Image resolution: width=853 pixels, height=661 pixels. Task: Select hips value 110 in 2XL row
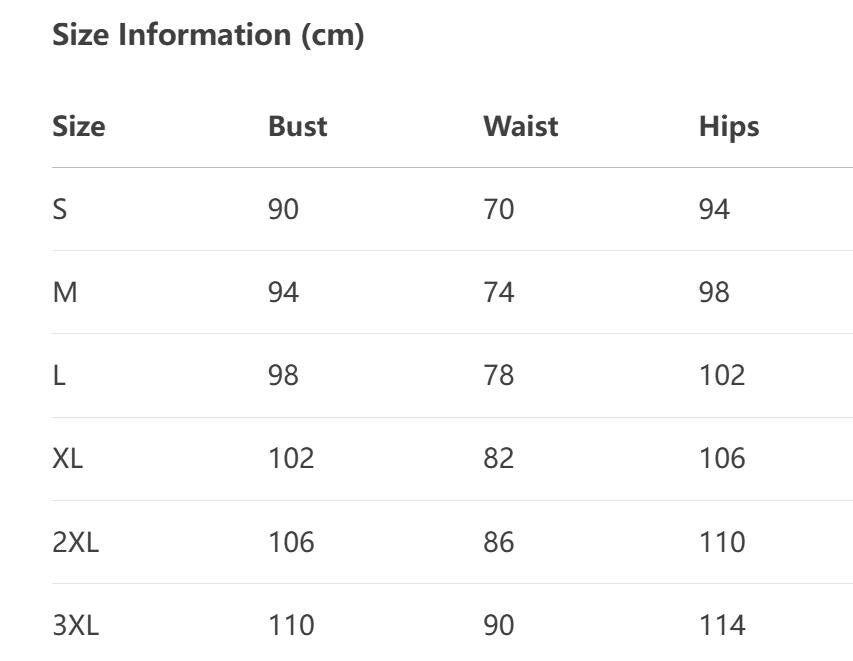coord(722,542)
